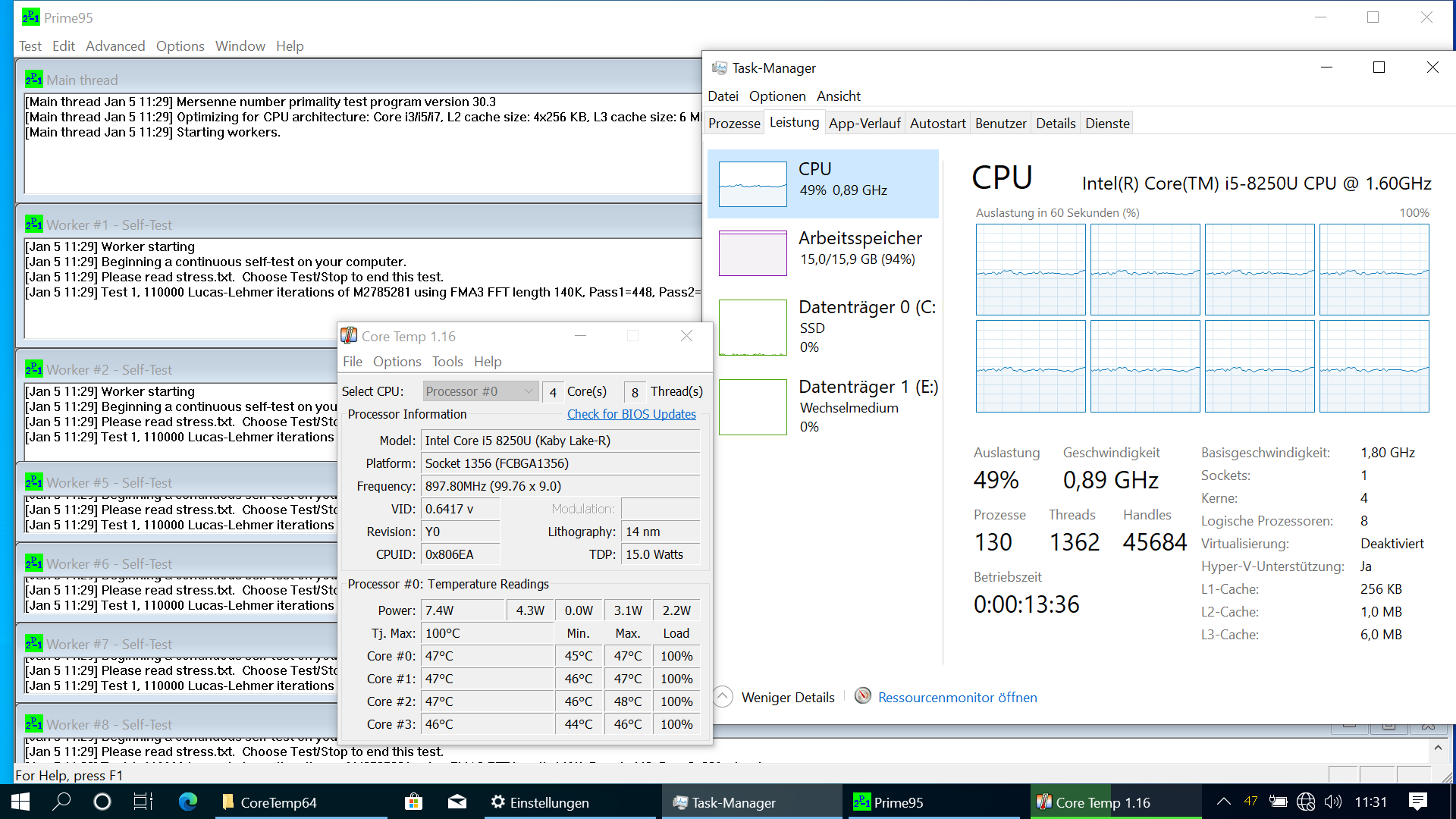Open the Advanced menu in Prime95
Viewport: 1456px width, 819px height.
pyautogui.click(x=115, y=46)
